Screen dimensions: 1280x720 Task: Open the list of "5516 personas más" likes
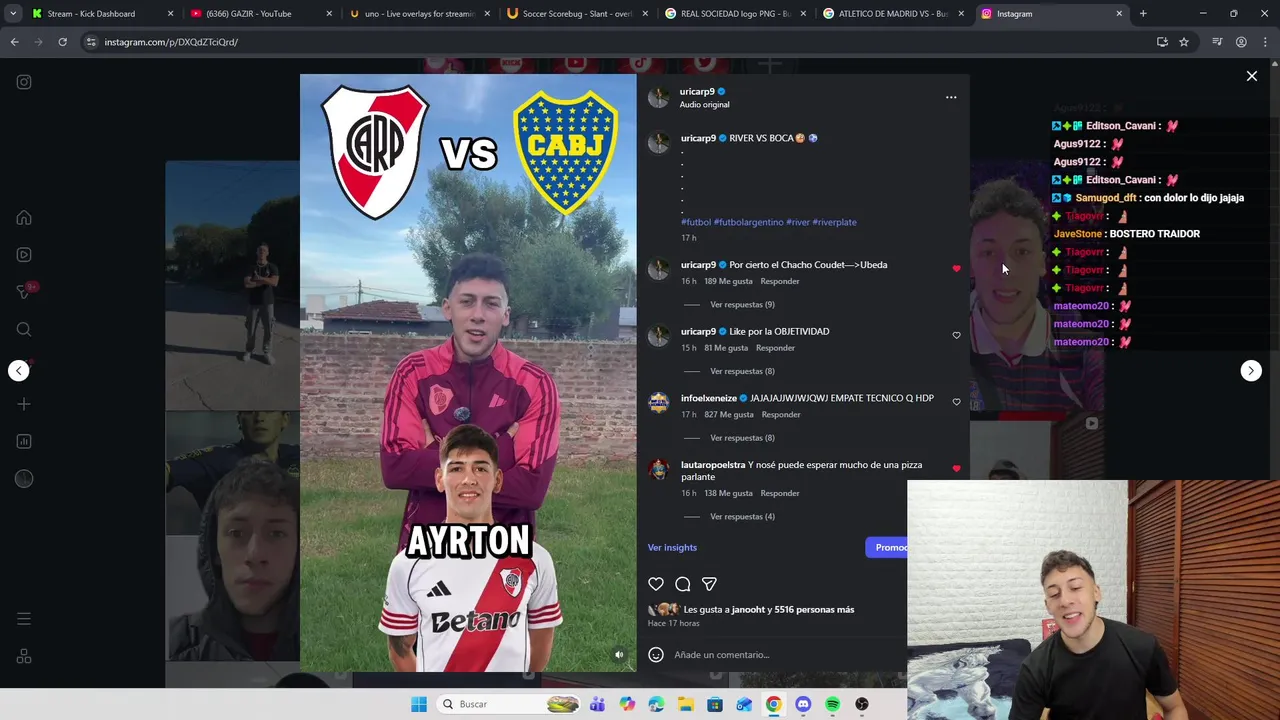pyautogui.click(x=818, y=610)
